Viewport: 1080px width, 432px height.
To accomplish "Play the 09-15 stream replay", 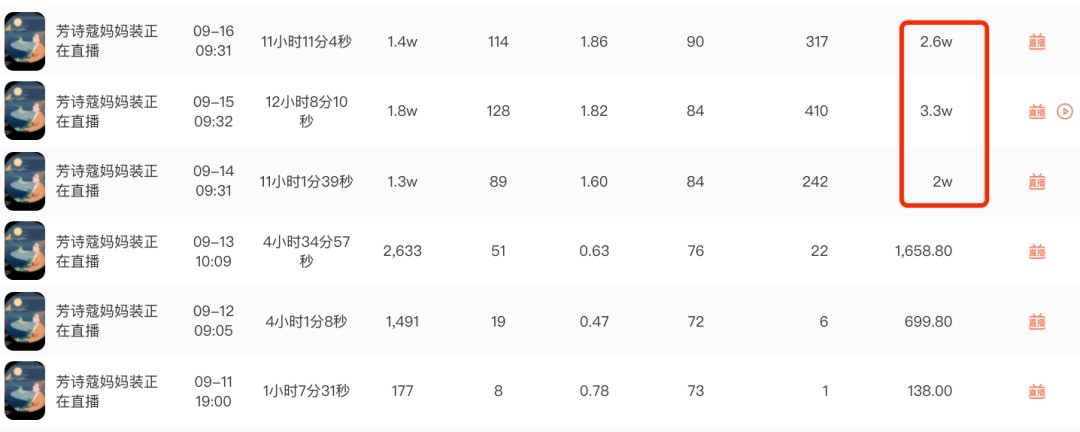I will [x=1064, y=111].
